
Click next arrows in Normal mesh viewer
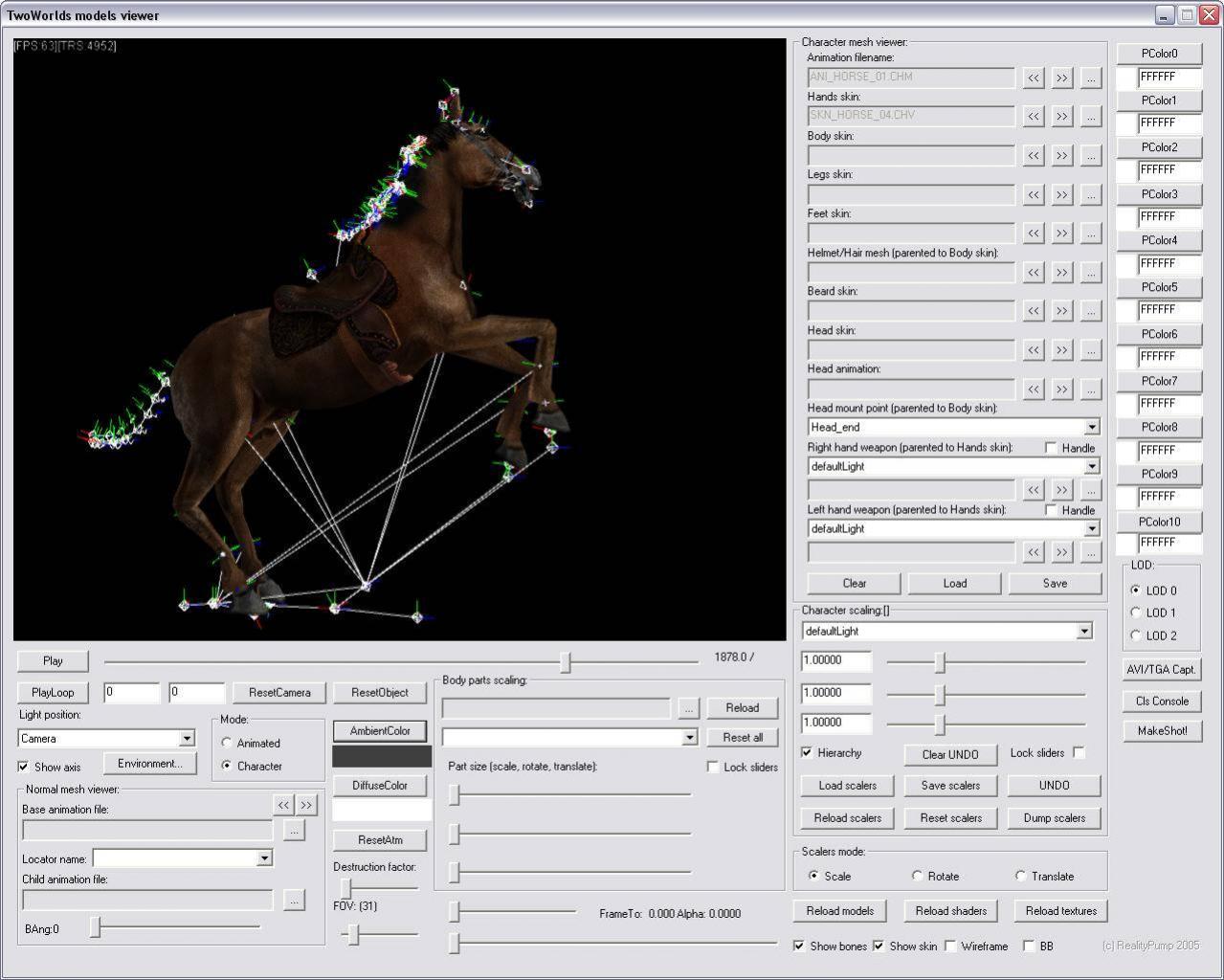(306, 805)
